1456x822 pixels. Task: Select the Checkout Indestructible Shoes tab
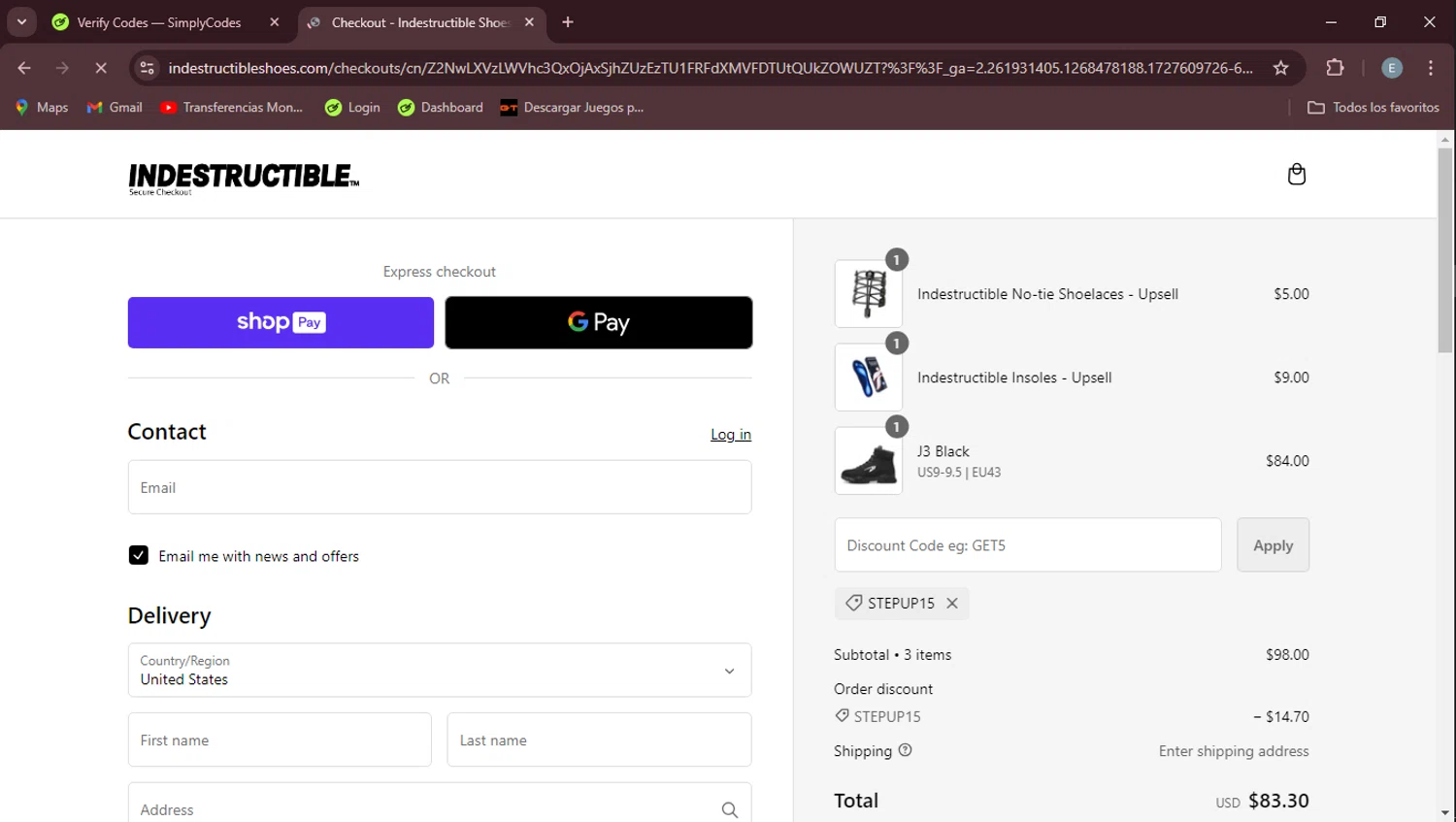(420, 22)
